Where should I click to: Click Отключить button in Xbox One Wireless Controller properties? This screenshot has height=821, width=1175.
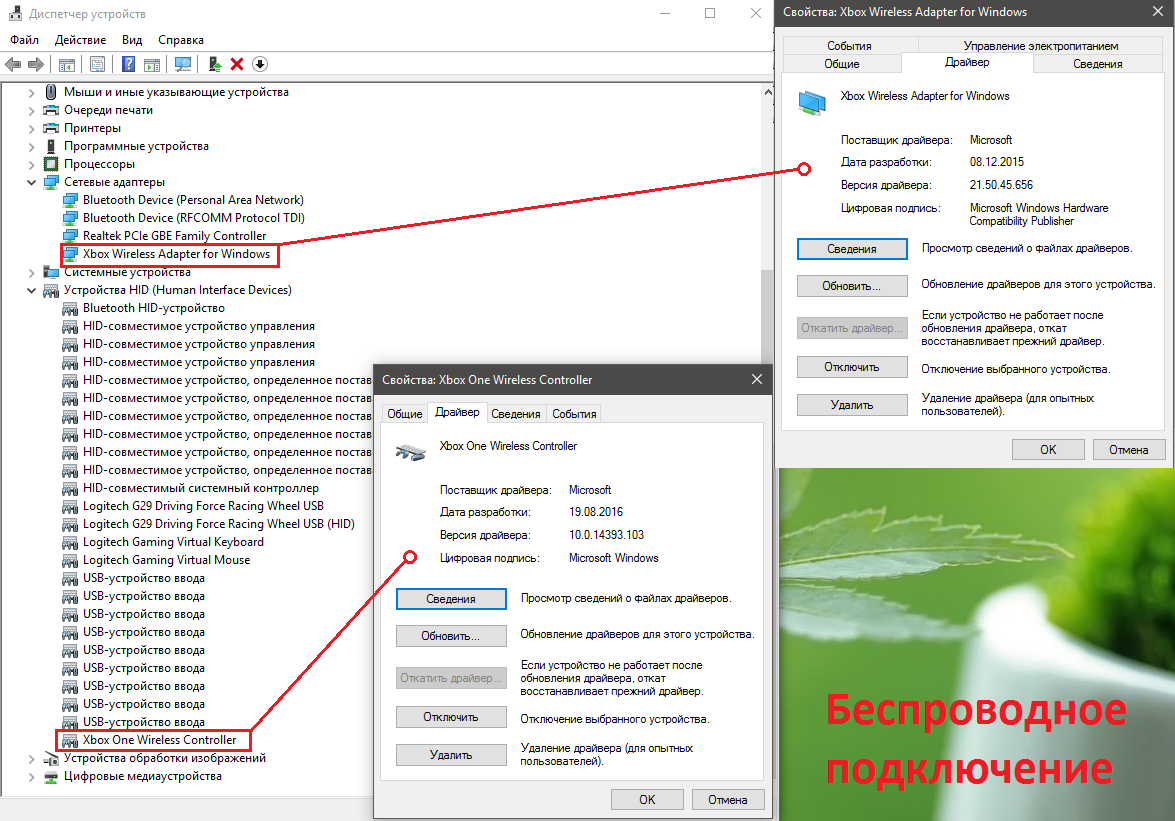[451, 717]
